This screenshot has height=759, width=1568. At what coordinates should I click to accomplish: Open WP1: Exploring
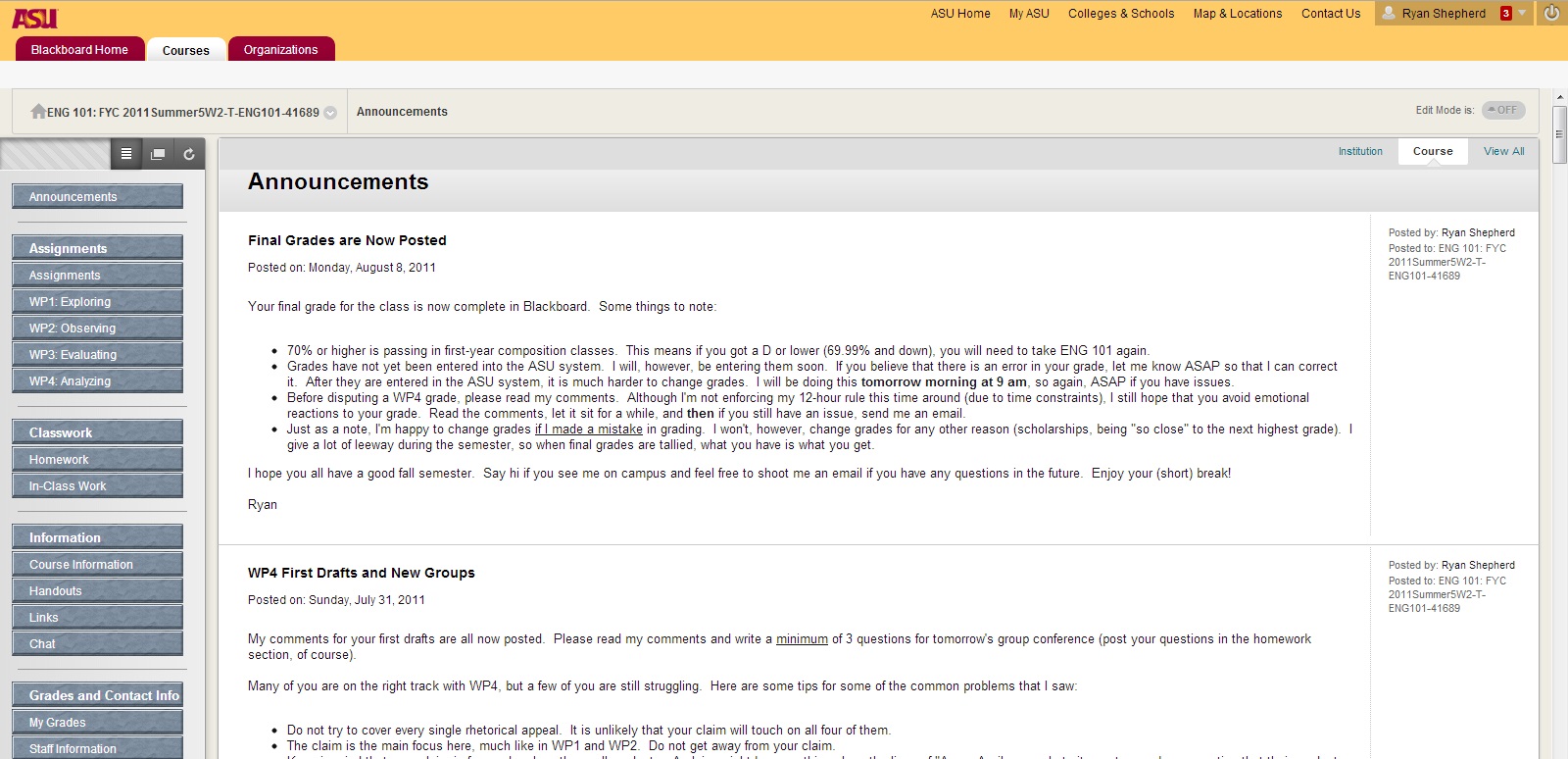tap(97, 301)
